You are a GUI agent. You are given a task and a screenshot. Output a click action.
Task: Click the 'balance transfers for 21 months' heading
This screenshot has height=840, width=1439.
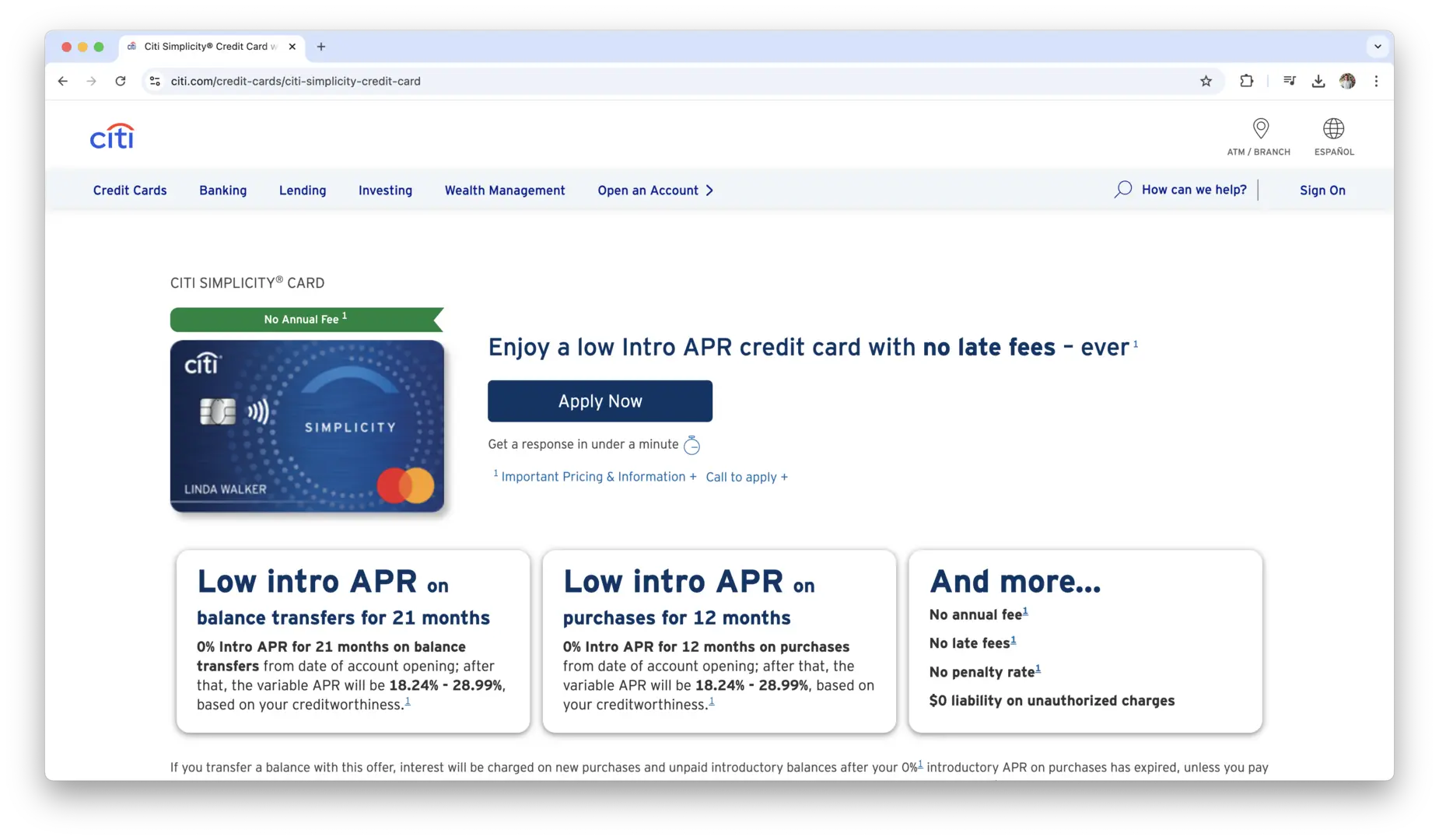pos(343,618)
